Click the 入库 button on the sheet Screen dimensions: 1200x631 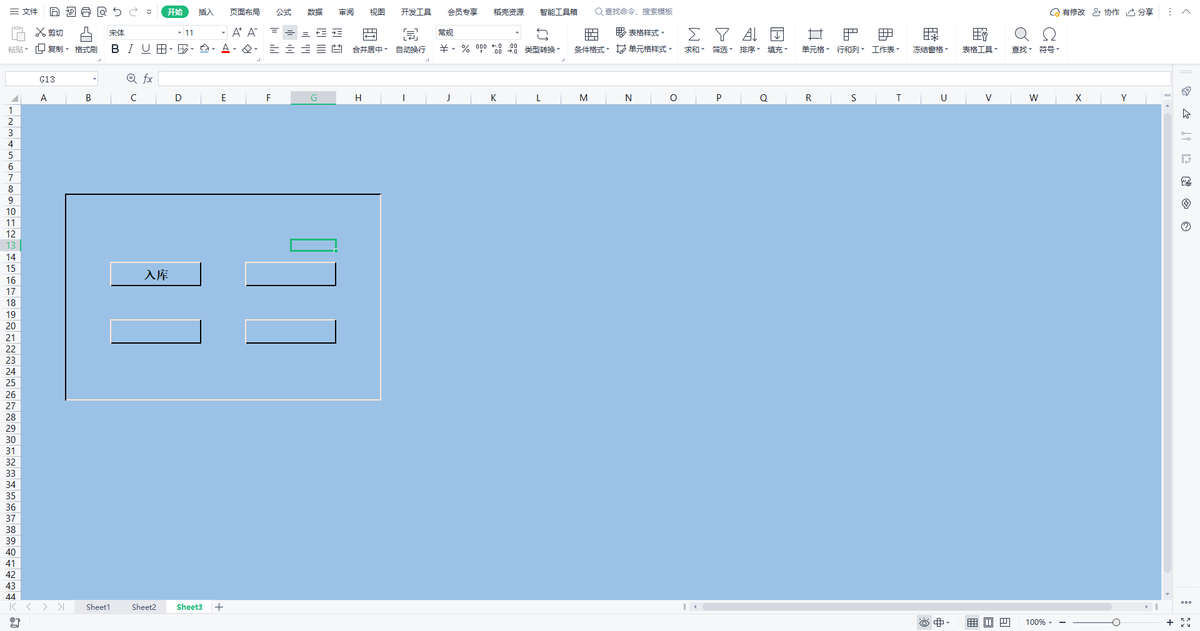coord(156,274)
